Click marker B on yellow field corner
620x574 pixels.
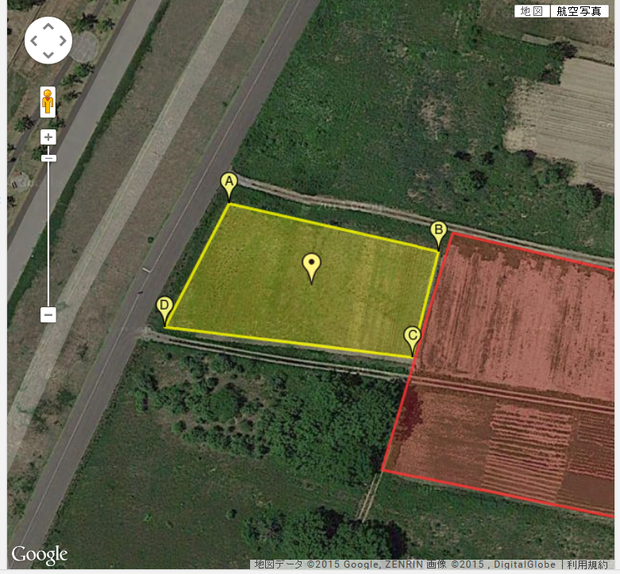pyautogui.click(x=438, y=236)
